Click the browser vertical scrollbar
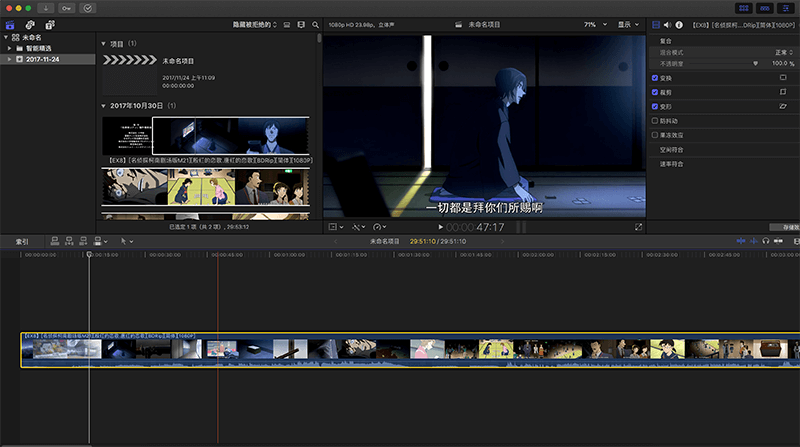The width and height of the screenshot is (800, 447). click(x=319, y=38)
